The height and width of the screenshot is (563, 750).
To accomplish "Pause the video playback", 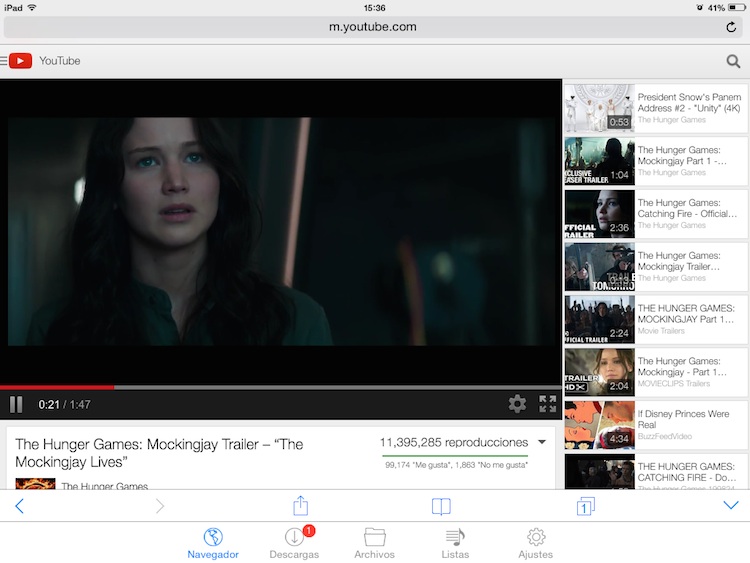I will click(16, 404).
